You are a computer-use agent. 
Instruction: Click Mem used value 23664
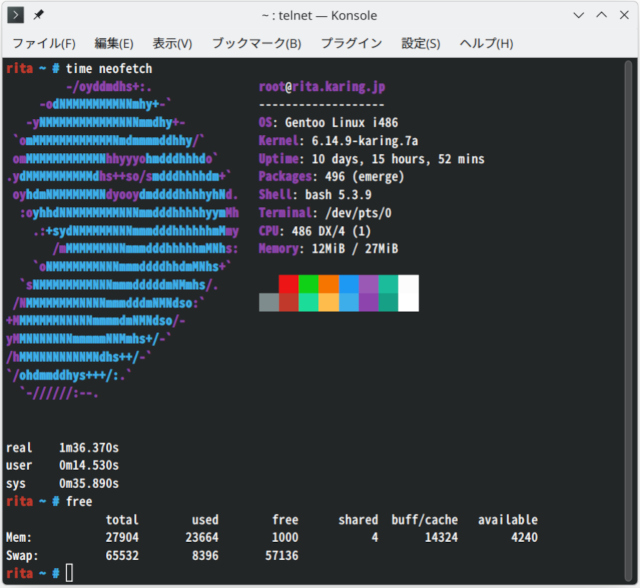pos(202,537)
